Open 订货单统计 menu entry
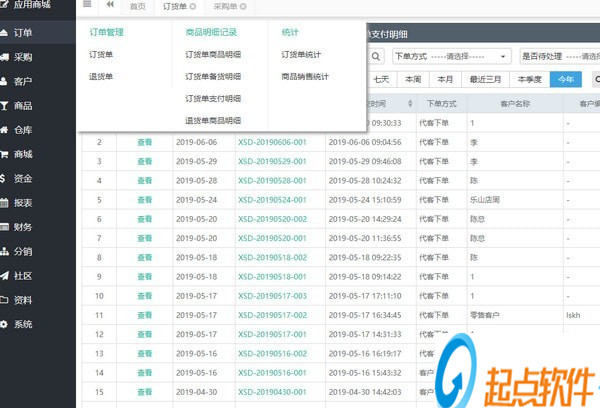 301,55
